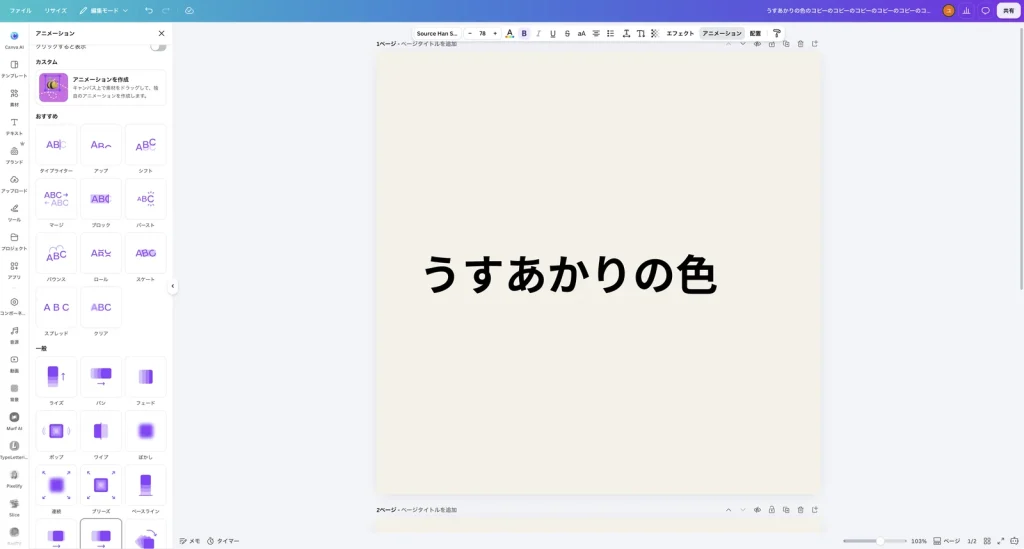Screen dimensions: 1024x549
Task: Open the ファイル menu
Action: 20,10
